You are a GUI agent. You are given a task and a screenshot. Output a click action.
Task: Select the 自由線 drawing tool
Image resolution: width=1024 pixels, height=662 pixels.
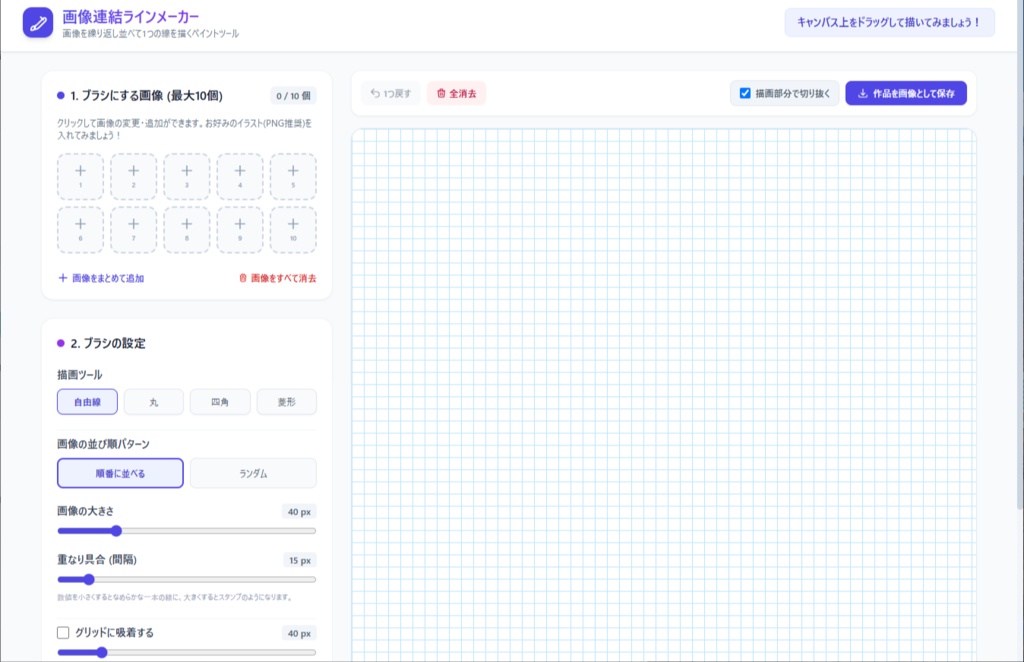pyautogui.click(x=88, y=402)
